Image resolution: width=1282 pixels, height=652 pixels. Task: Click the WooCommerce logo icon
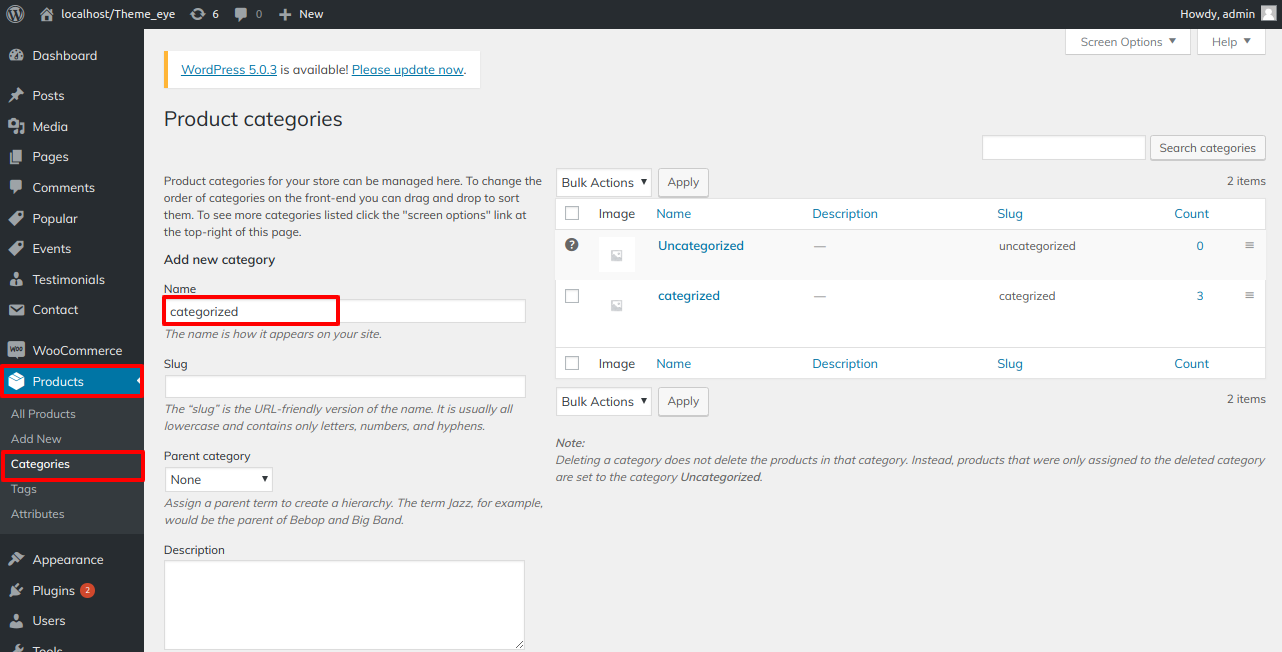tap(16, 351)
